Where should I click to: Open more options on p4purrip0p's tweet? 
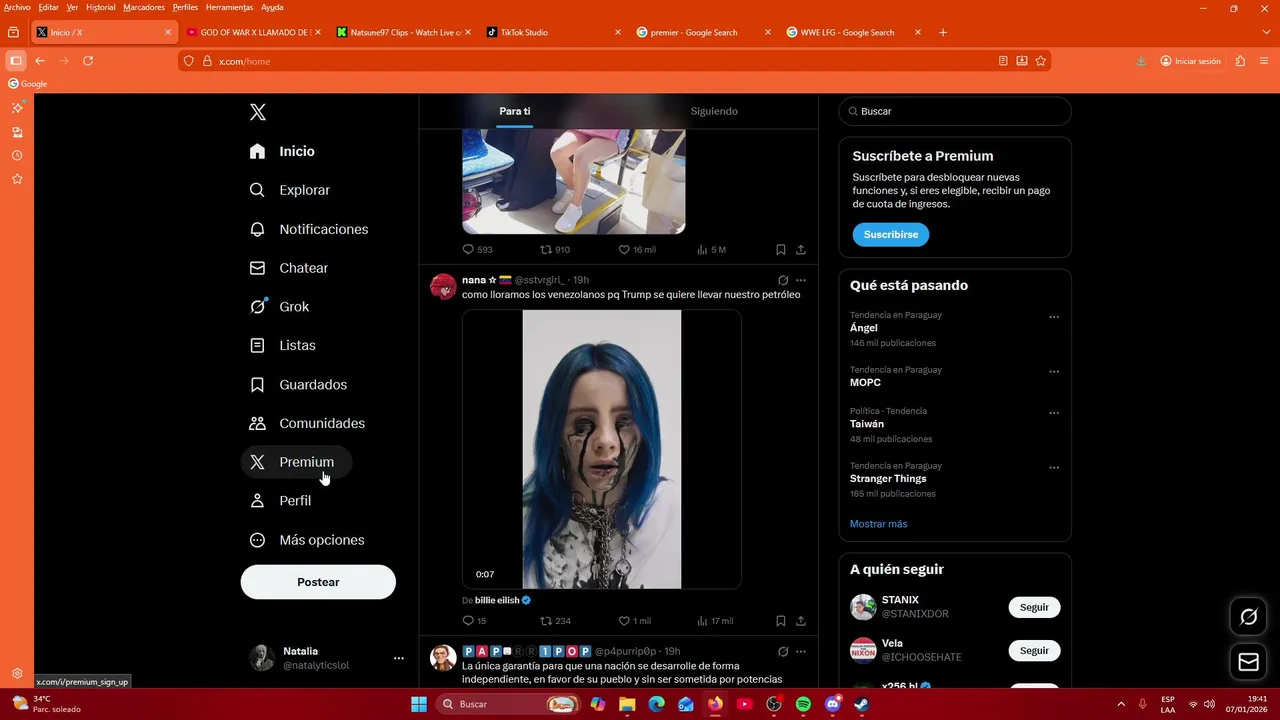coord(801,652)
